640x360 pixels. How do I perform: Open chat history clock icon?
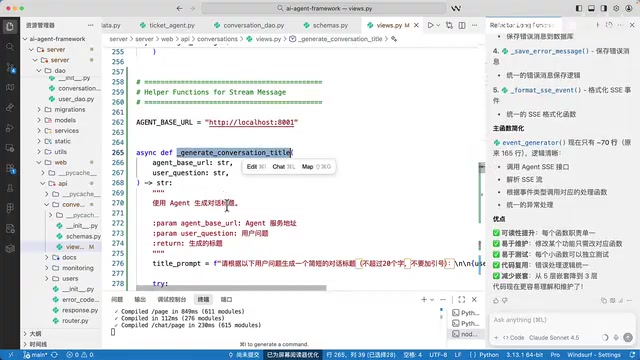[609, 25]
